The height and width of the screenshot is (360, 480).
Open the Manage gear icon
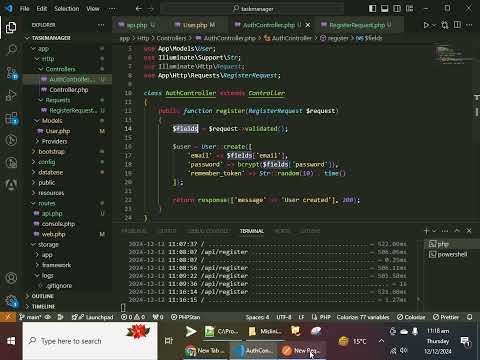12,301
